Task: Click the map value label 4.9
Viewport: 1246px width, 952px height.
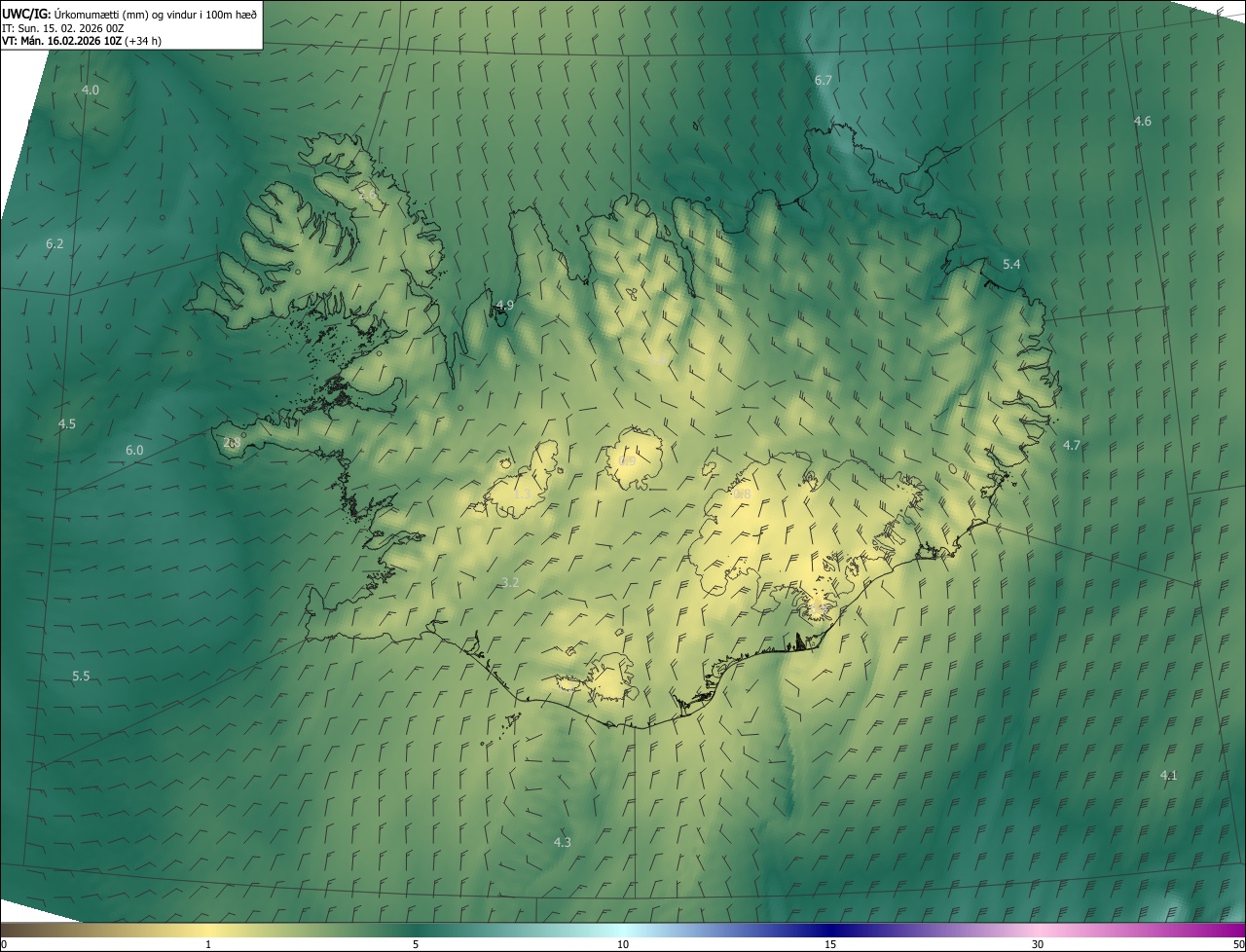Action: click(504, 305)
